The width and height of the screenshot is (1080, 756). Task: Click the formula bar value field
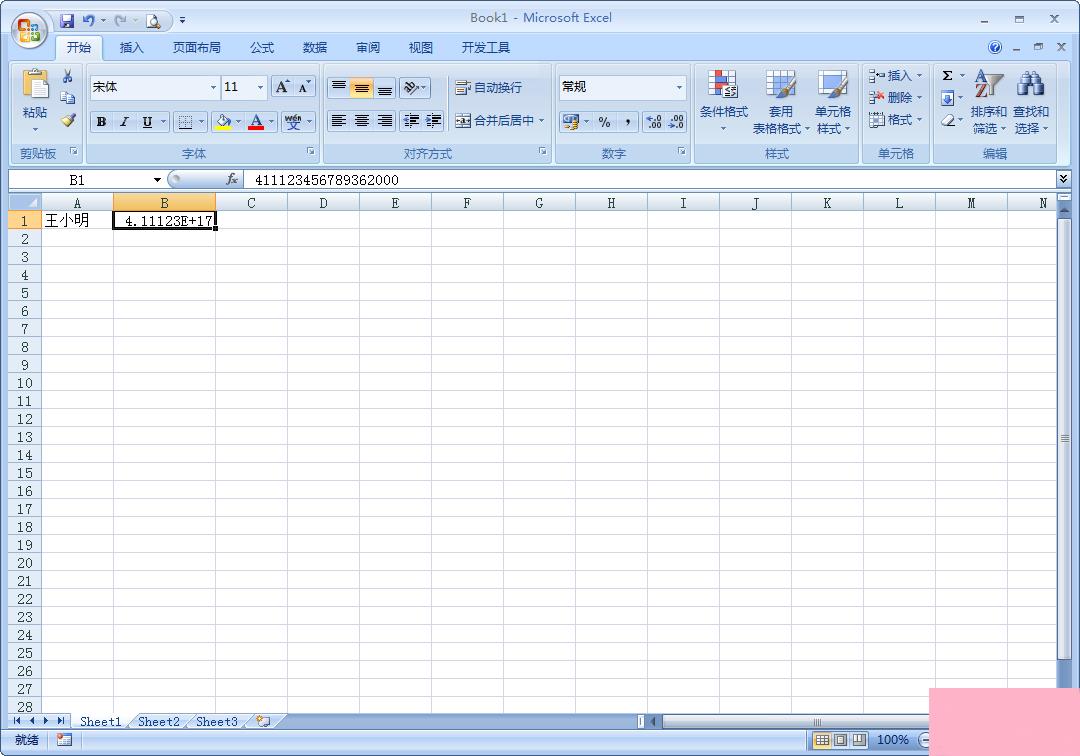point(650,180)
